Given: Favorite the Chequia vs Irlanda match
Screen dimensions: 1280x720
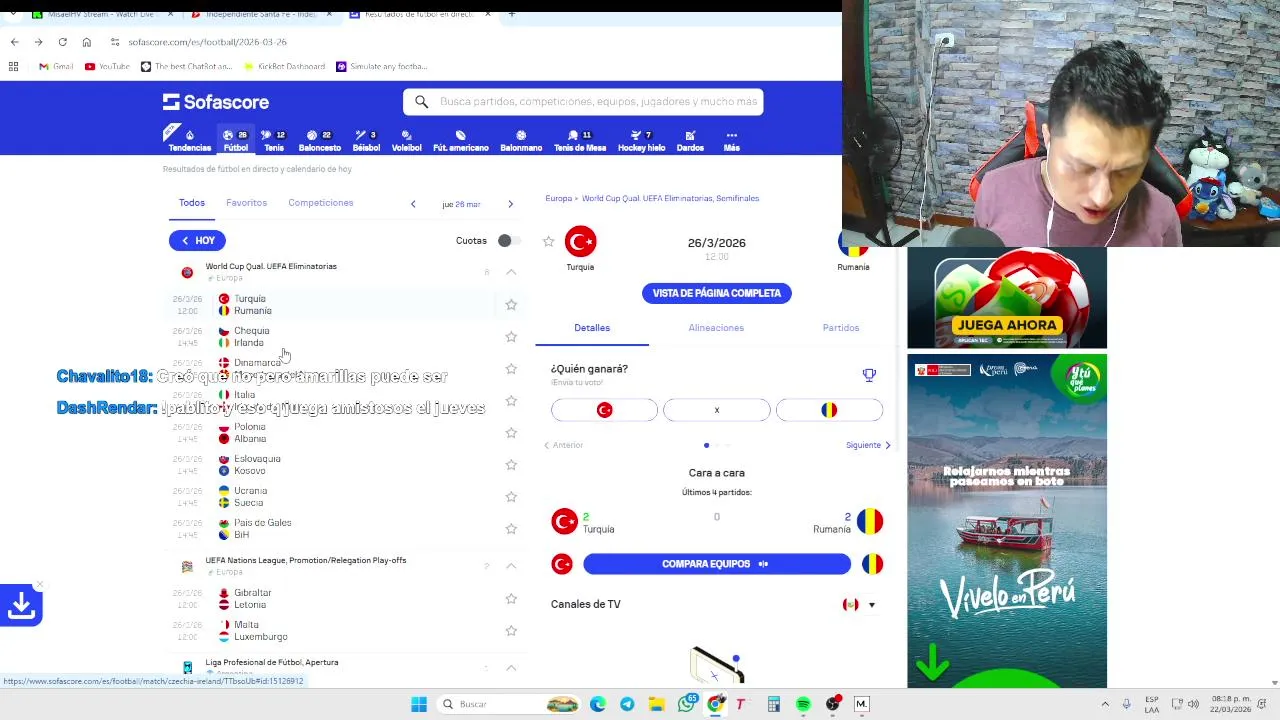Looking at the screenshot, I should click(x=511, y=336).
